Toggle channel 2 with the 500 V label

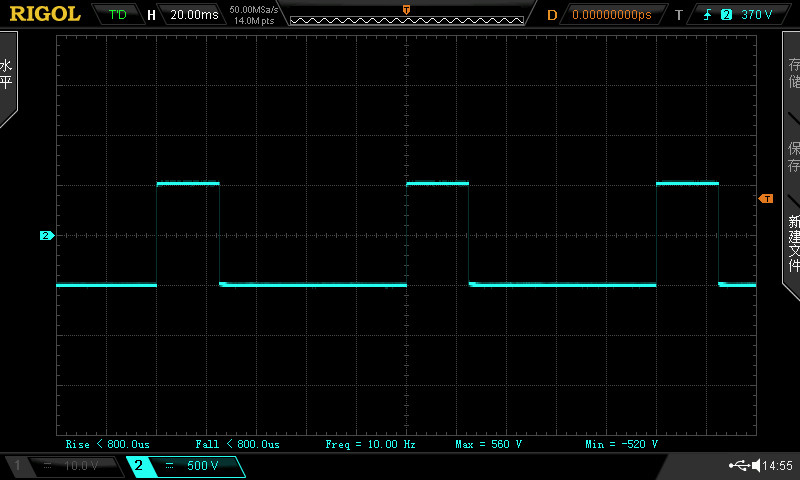pos(185,466)
